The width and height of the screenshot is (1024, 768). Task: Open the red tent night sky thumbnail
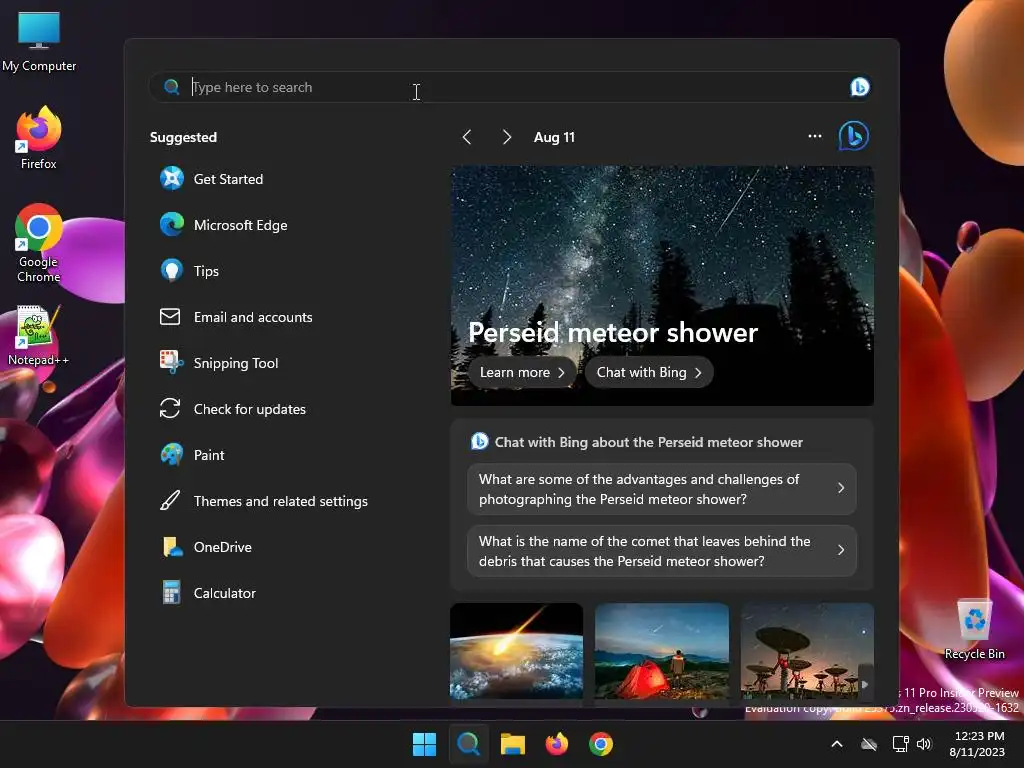click(662, 651)
